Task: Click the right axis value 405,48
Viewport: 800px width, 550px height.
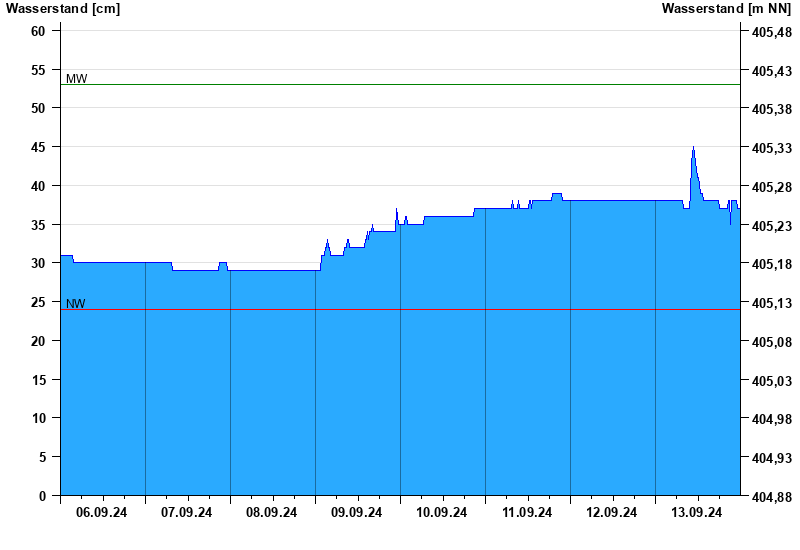Action: (772, 32)
